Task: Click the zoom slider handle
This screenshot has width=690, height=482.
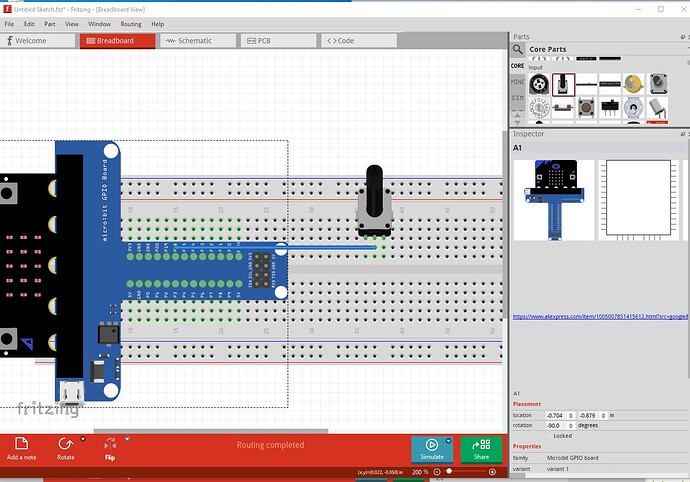Action: coord(449,471)
